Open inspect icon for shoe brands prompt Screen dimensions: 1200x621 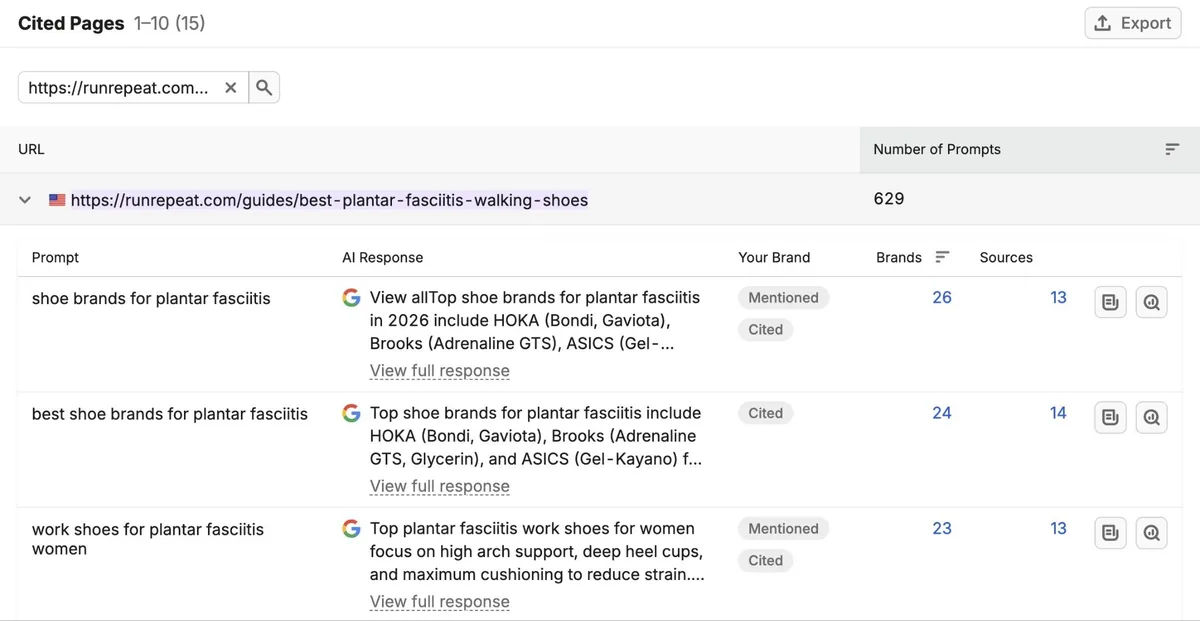tap(1152, 302)
